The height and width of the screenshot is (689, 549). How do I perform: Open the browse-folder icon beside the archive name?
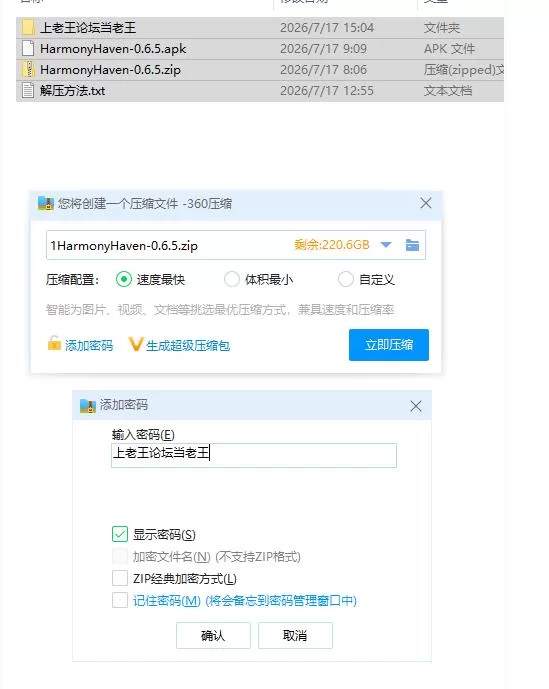point(412,245)
